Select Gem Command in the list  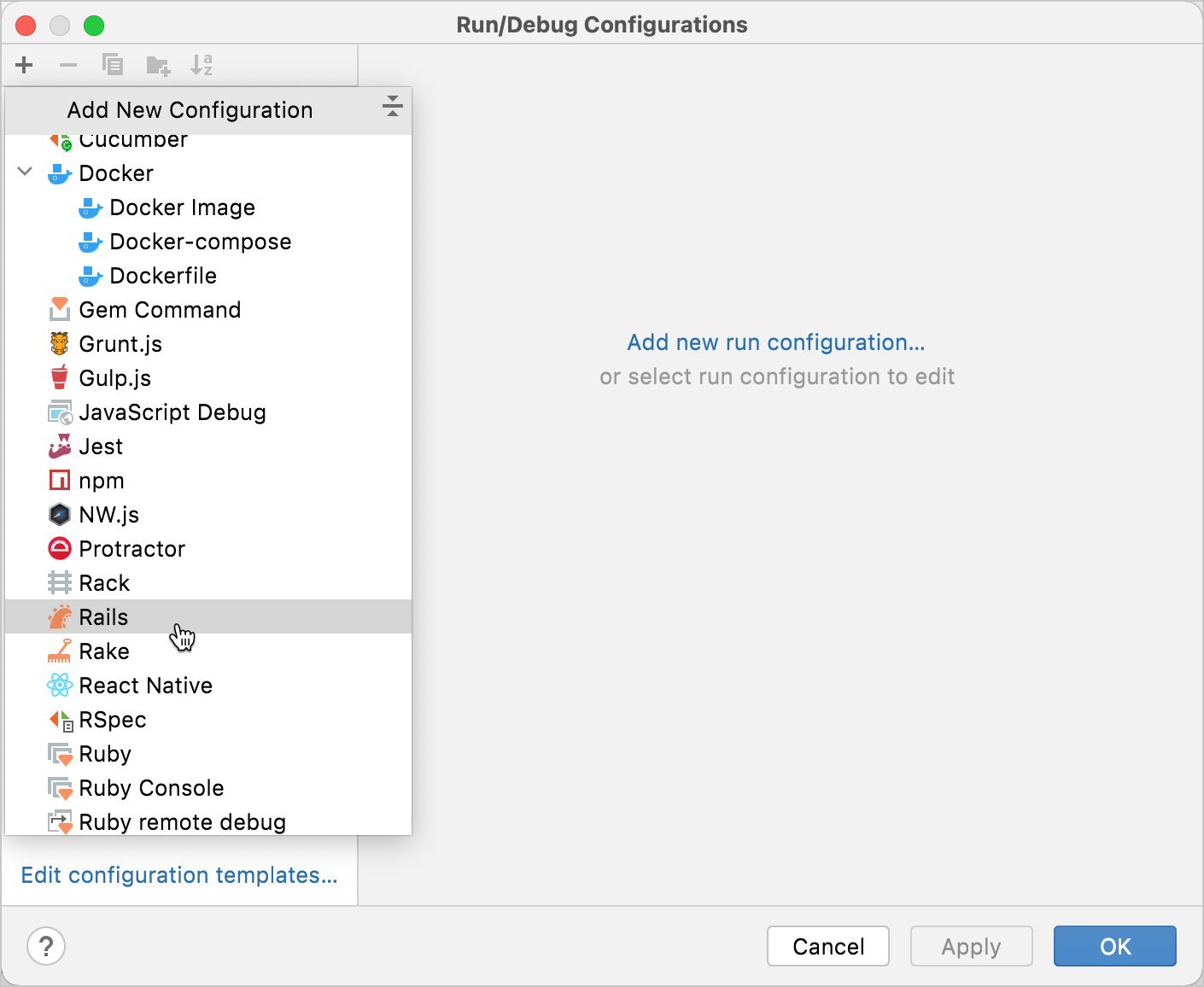tap(160, 310)
